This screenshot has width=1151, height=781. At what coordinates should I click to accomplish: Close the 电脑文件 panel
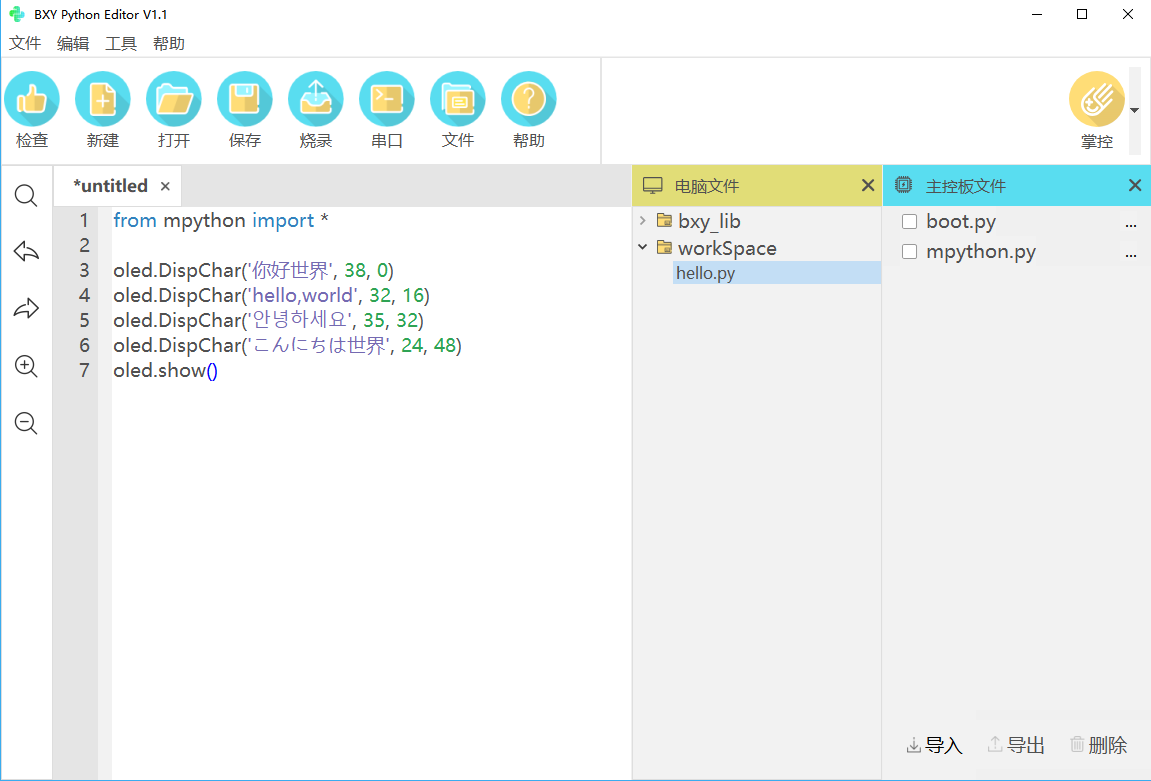[868, 185]
